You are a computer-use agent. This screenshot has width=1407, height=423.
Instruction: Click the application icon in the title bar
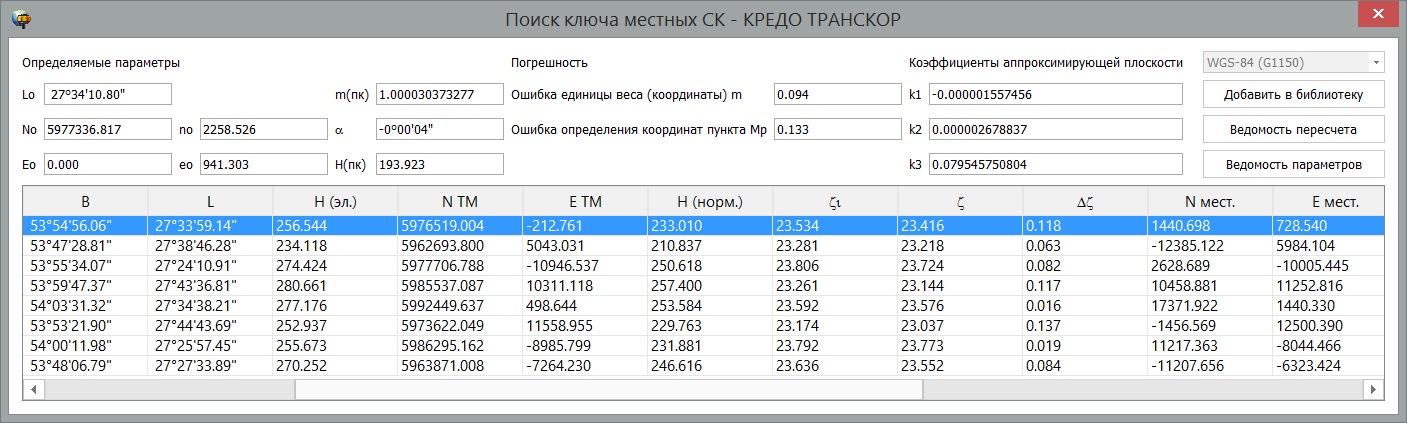(x=20, y=19)
